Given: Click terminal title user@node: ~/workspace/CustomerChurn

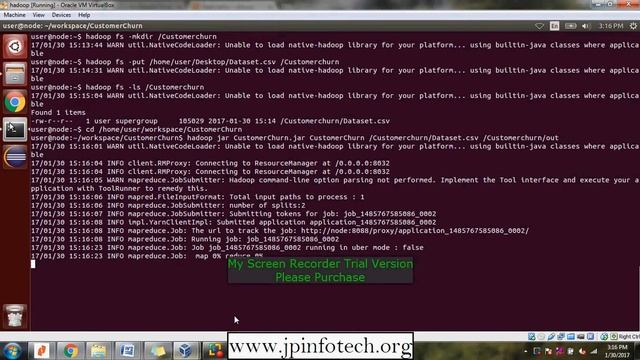Looking at the screenshot, I should [73, 26].
